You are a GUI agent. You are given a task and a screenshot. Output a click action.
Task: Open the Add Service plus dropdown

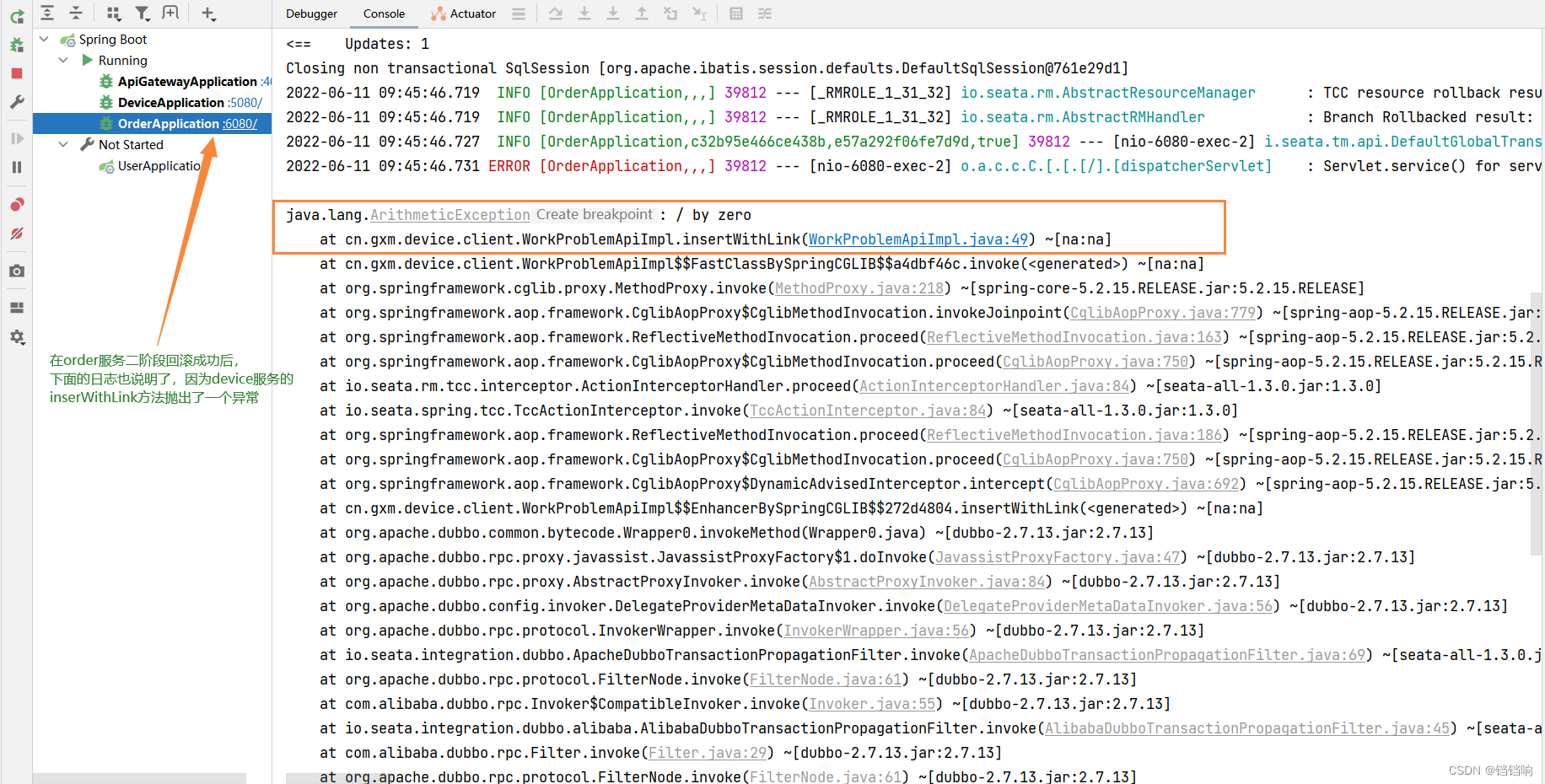(208, 13)
